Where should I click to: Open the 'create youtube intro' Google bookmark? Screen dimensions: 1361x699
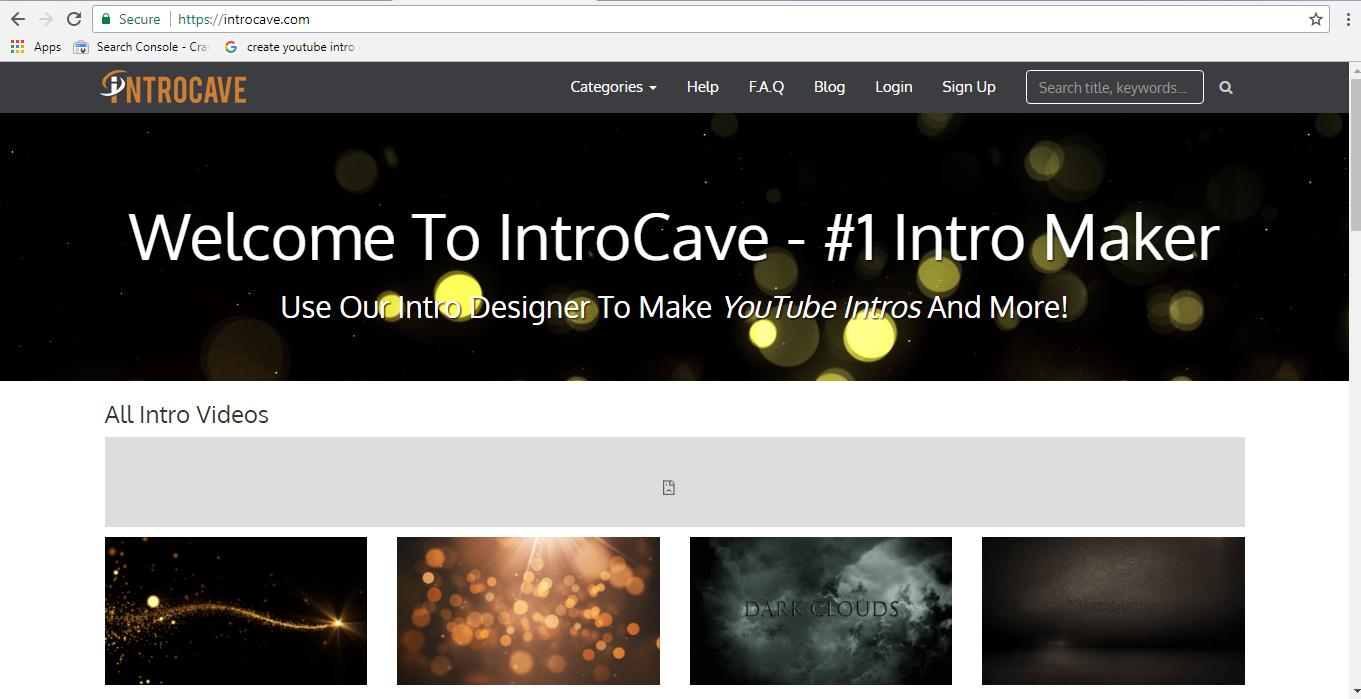click(x=290, y=47)
